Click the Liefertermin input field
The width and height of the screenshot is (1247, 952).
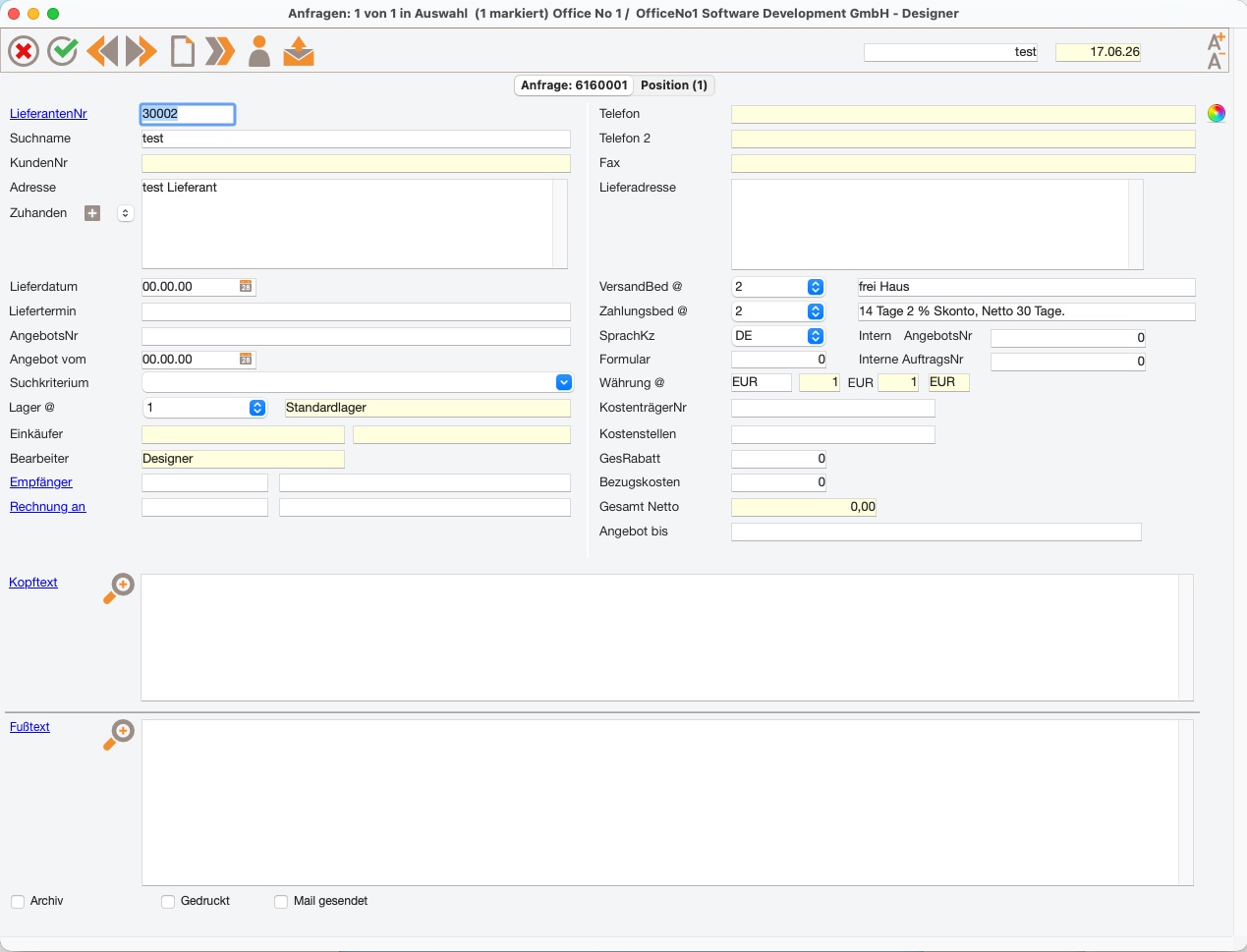click(356, 311)
